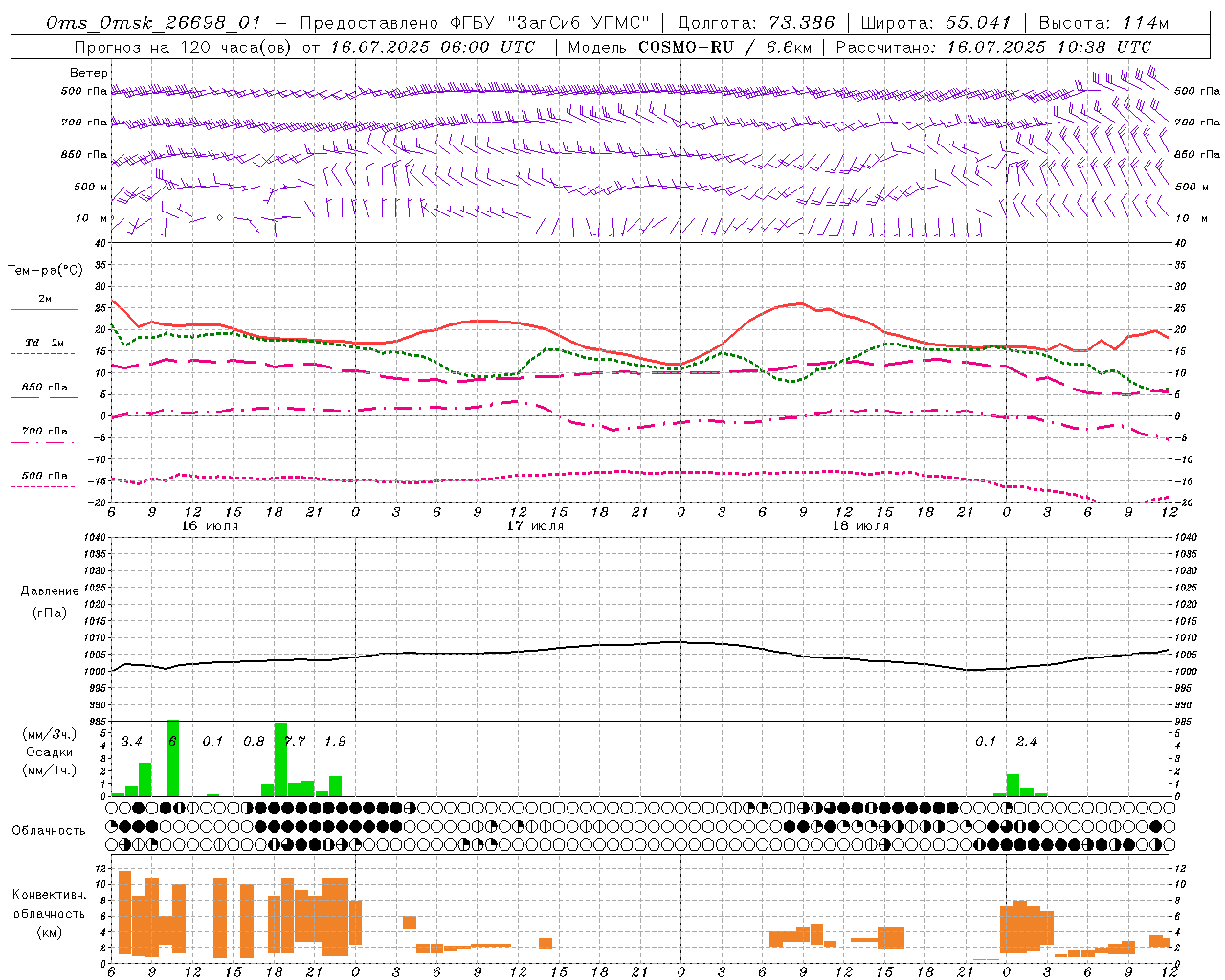1225x980 pixels.
Task: Click the provider text ФГБУ "ЗапСиб УГМС"
Action: coord(550,24)
